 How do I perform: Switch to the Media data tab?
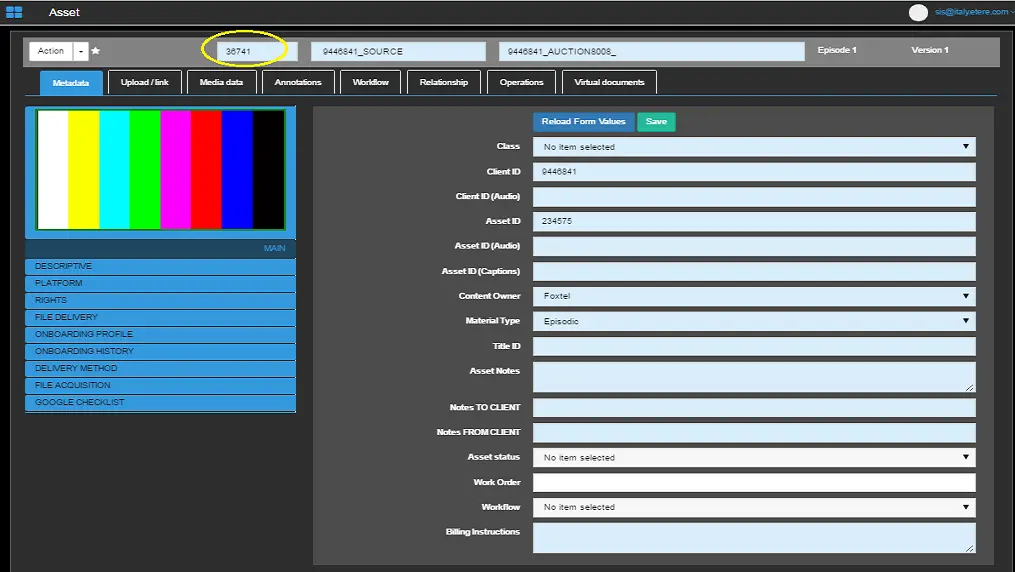pos(221,82)
